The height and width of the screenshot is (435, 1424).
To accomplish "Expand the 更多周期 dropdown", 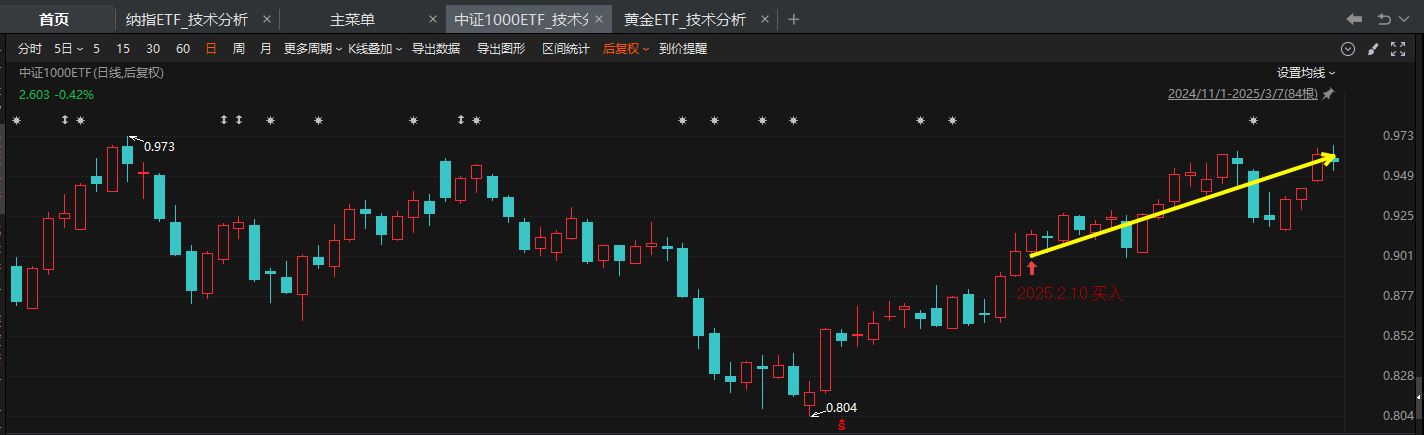I will (312, 48).
